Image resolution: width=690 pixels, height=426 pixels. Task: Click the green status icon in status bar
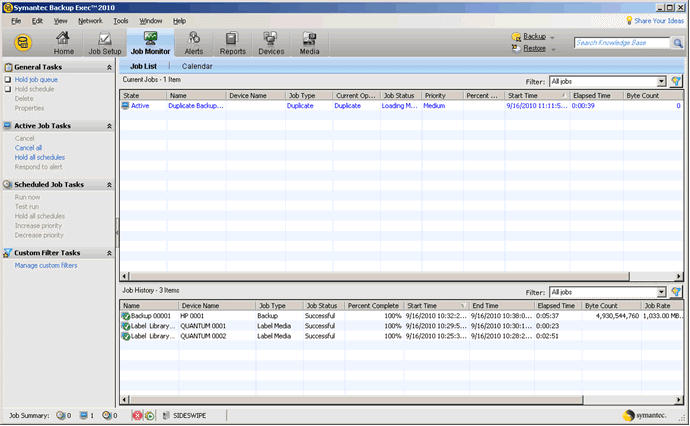[150, 415]
